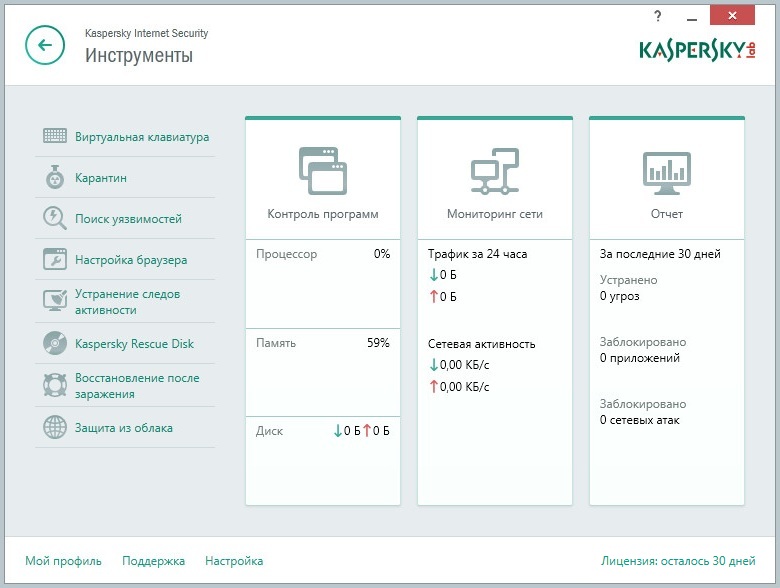This screenshot has height=588, width=780.
Task: Click Трафик за 24 часа heading
Action: (x=478, y=254)
